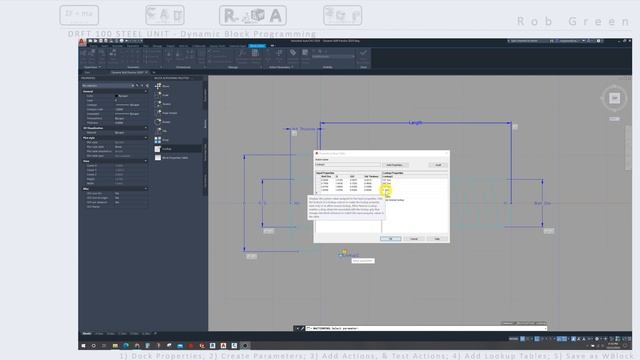Collapse the Misc properties section

point(146,189)
